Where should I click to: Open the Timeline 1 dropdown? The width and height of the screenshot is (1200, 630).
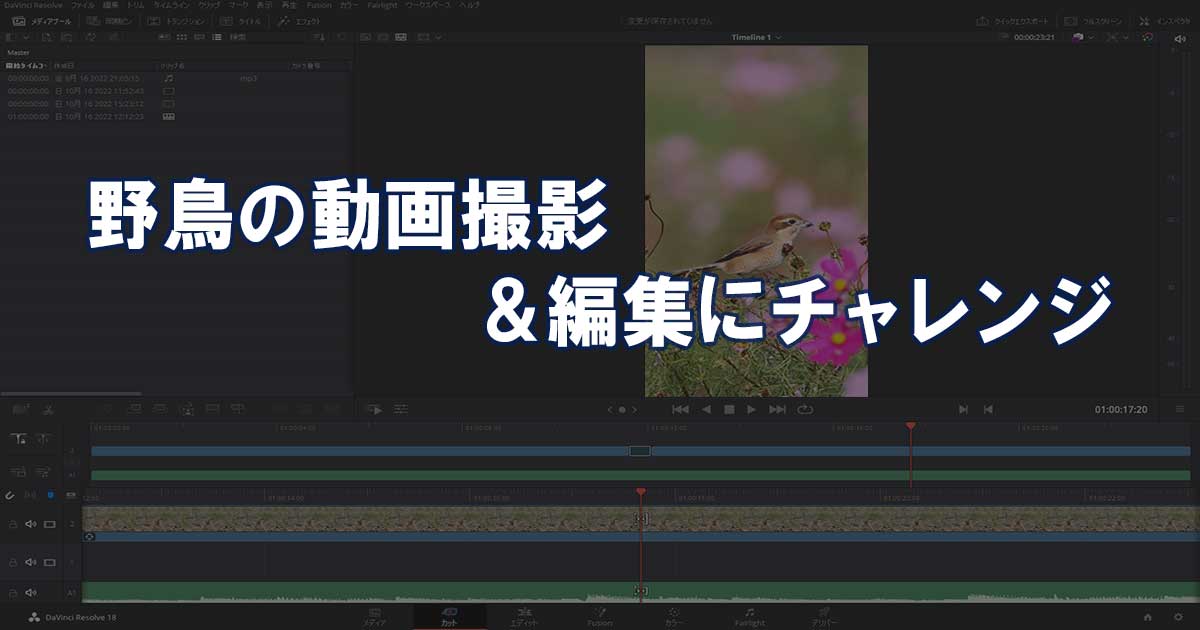[756, 37]
